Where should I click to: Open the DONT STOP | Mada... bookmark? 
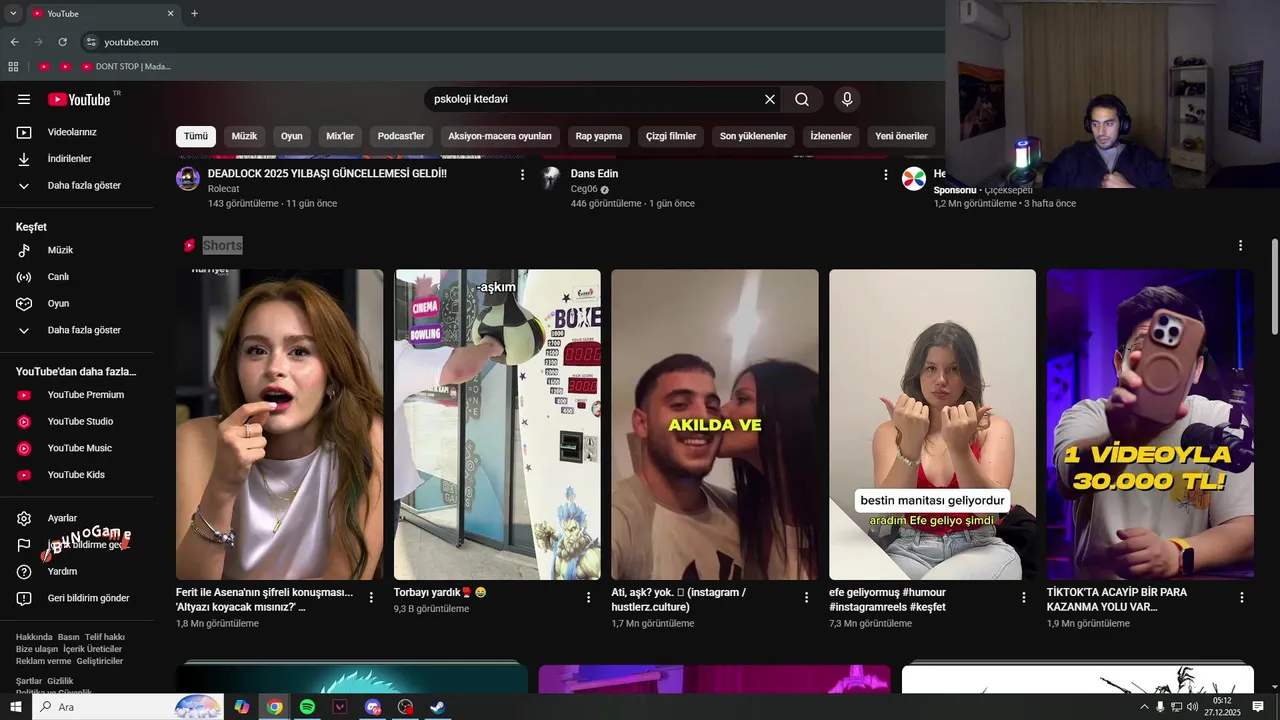click(127, 67)
